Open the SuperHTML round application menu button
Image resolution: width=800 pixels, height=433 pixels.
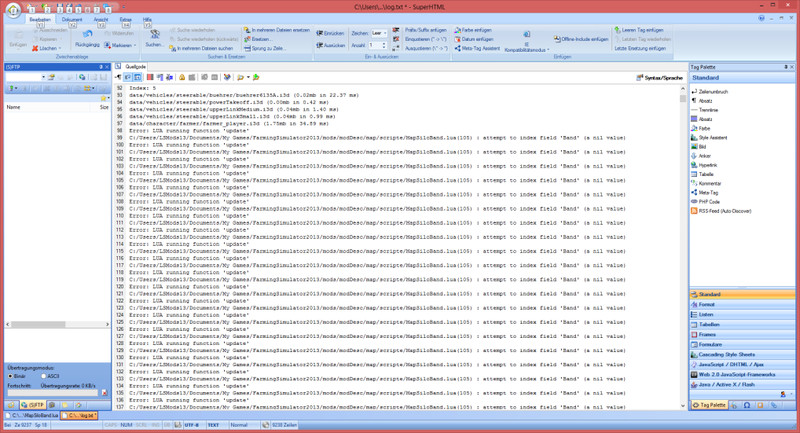click(x=13, y=9)
